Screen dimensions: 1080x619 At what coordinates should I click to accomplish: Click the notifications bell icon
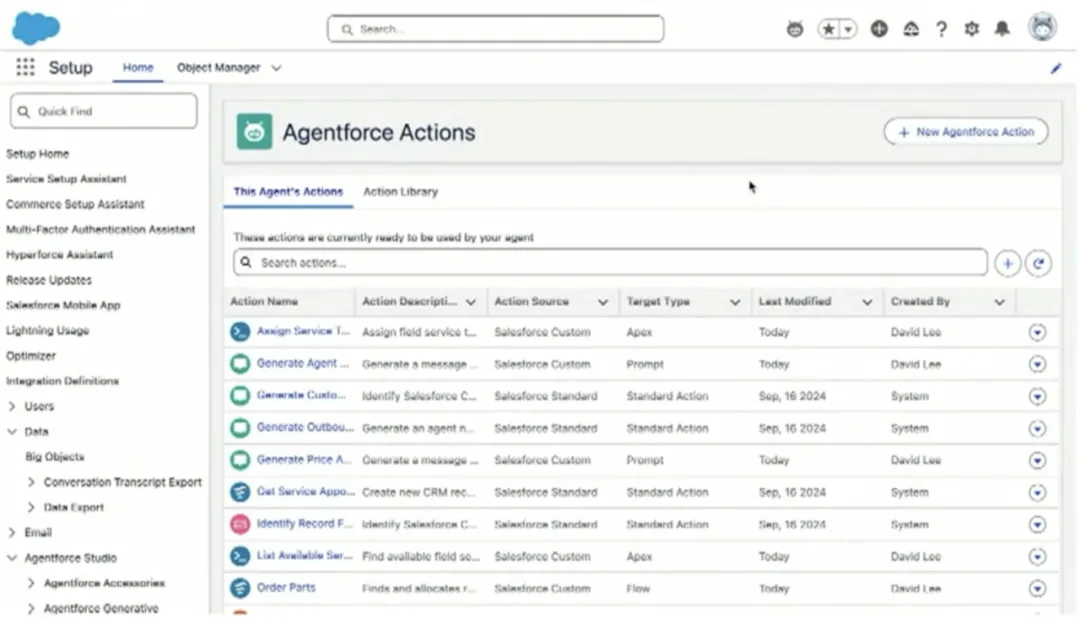(1002, 29)
